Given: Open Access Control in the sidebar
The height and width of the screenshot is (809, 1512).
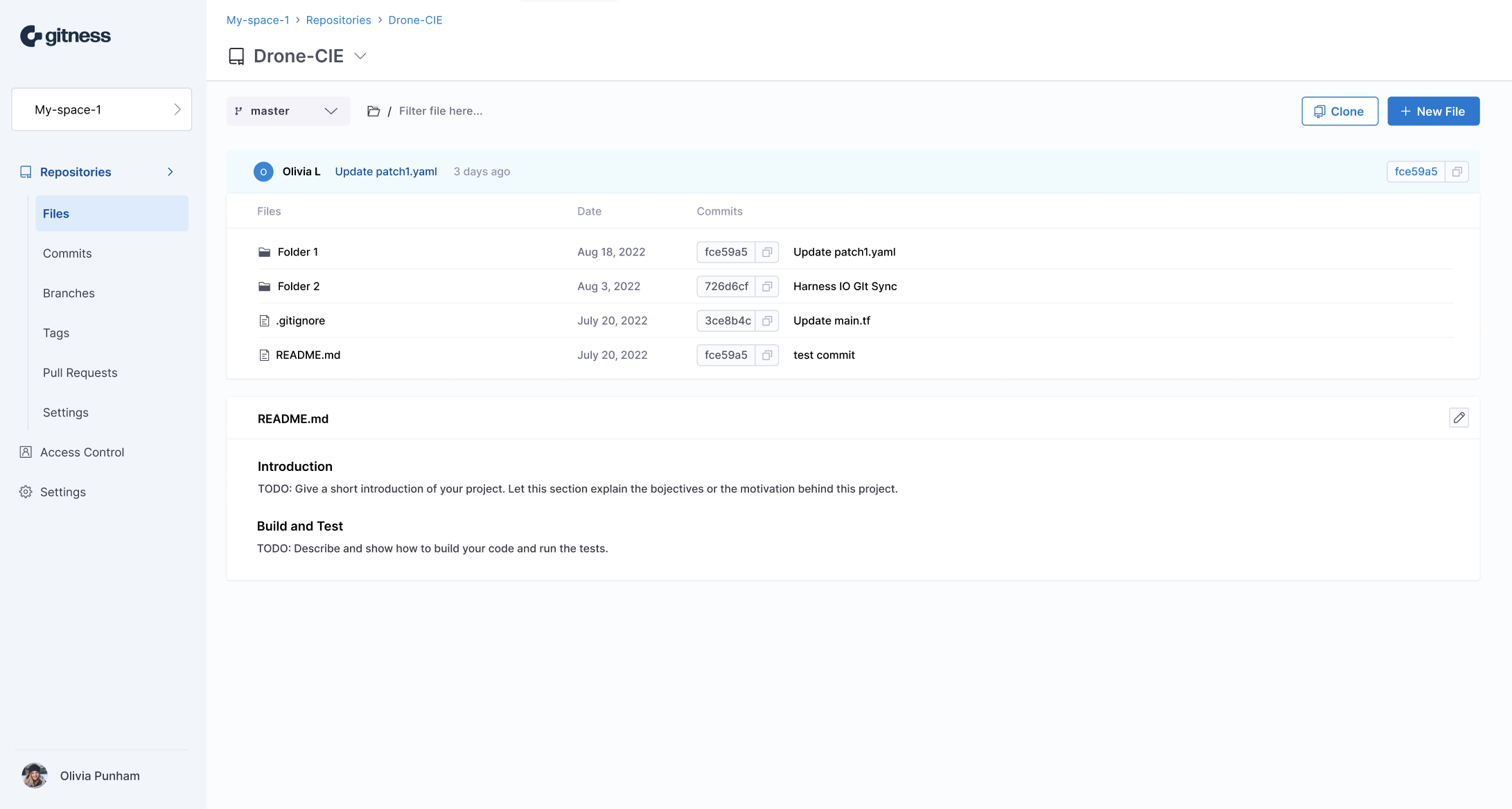Looking at the screenshot, I should (82, 452).
